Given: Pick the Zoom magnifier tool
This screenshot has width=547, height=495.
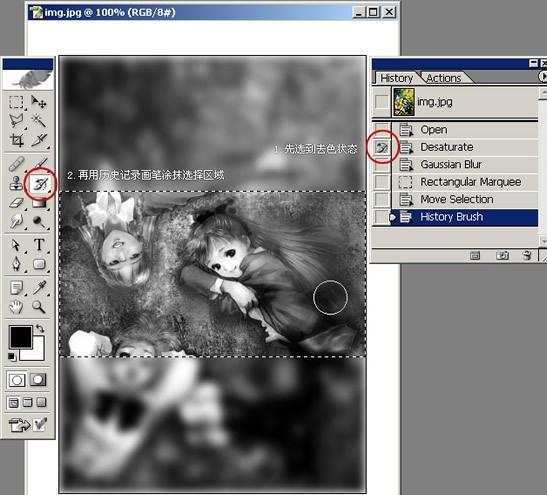Looking at the screenshot, I should pos(39,307).
